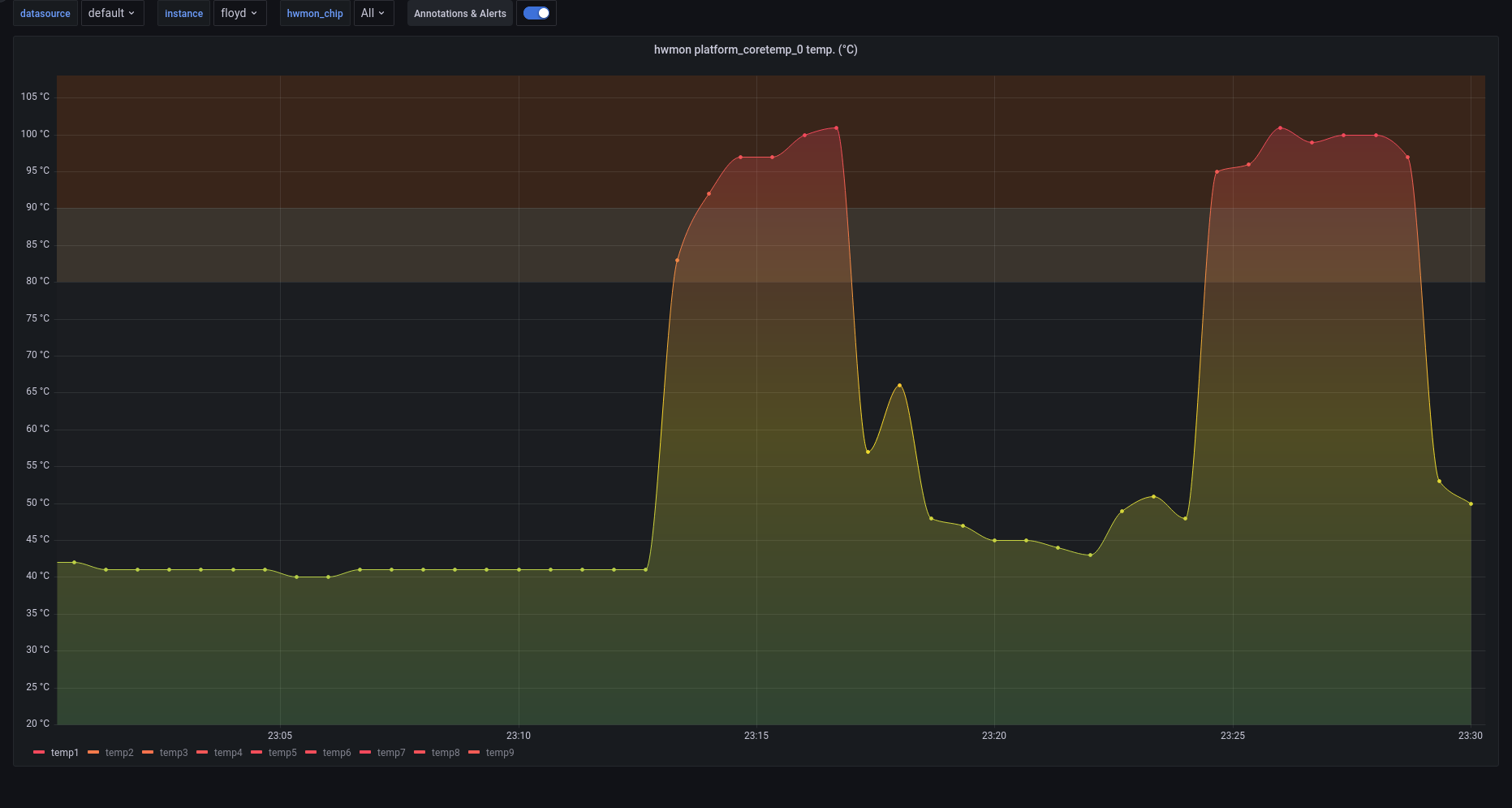This screenshot has width=1512, height=808.
Task: Open the hwmon_chip dropdown showing All
Action: (373, 13)
